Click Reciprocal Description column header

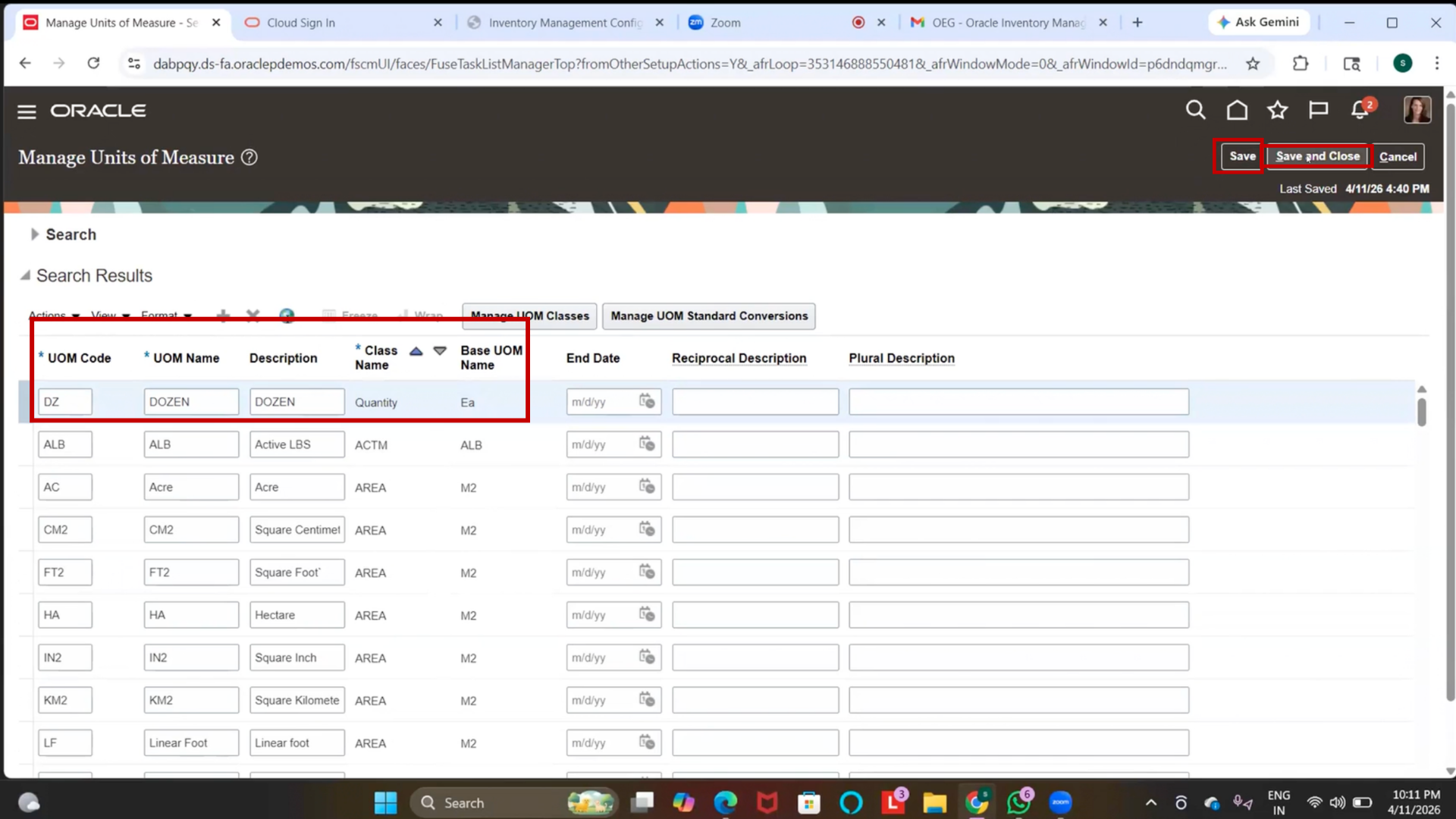pyautogui.click(x=739, y=358)
